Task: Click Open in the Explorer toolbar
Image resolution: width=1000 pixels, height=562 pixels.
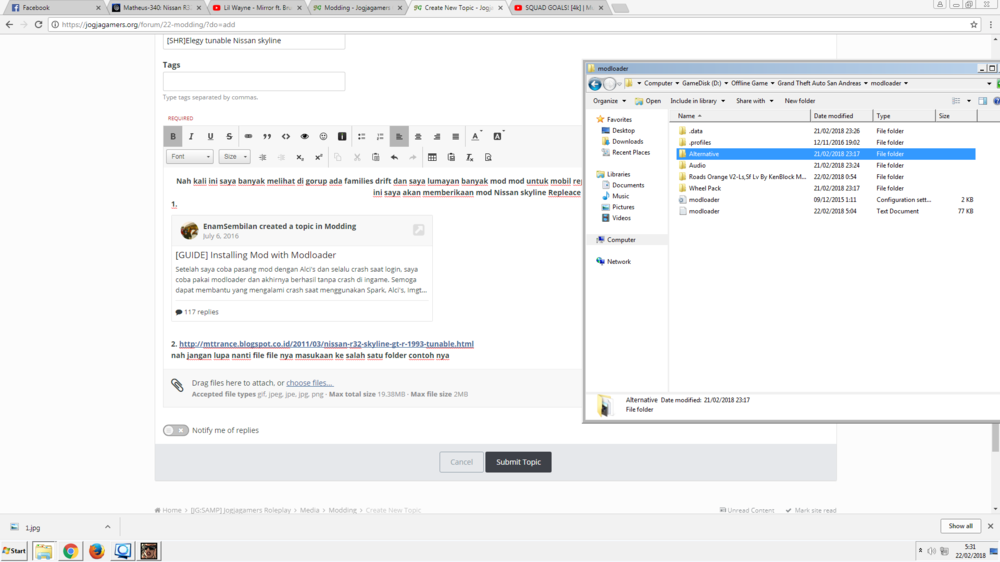Action: coord(648,101)
